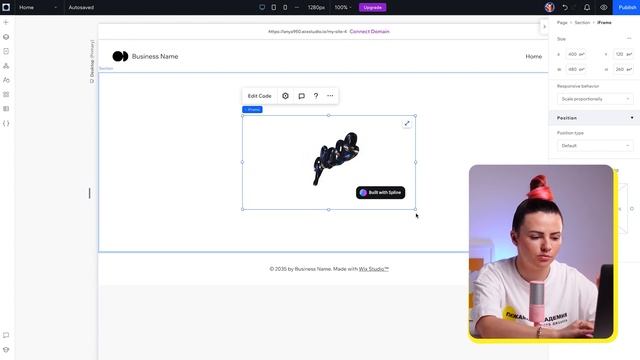Open the Position type Default dropdown
This screenshot has height=360, width=640.
595,146
